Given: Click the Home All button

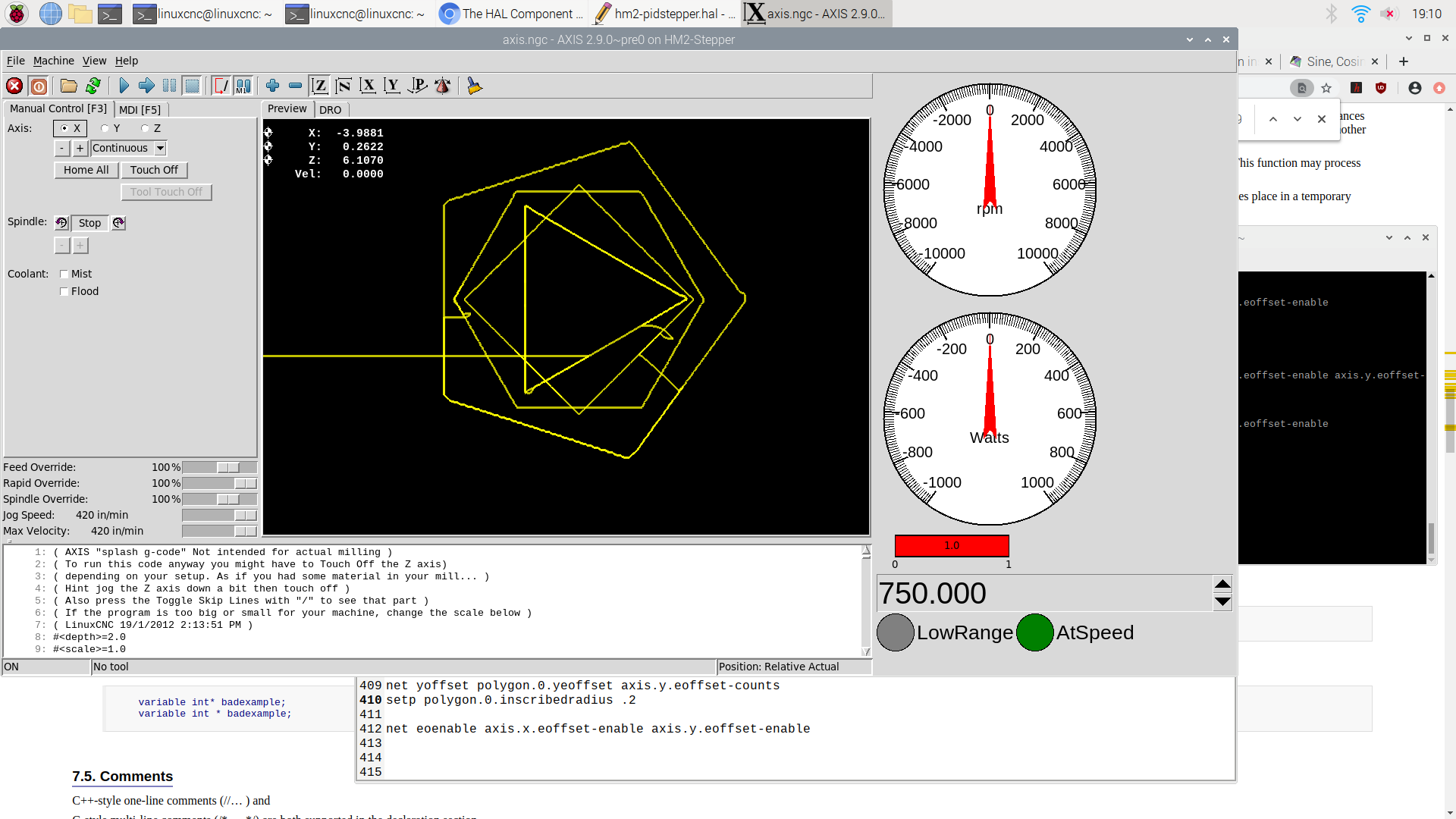Looking at the screenshot, I should click(86, 170).
